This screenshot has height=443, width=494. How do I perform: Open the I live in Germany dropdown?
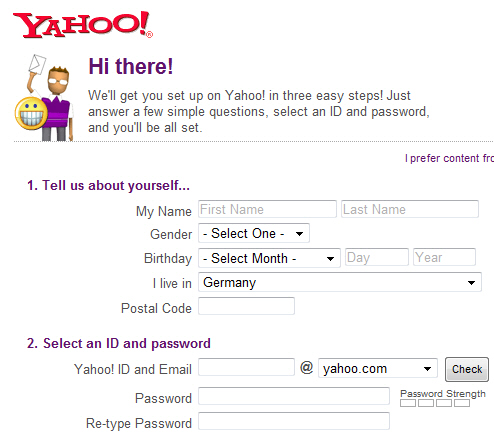pyautogui.click(x=340, y=282)
